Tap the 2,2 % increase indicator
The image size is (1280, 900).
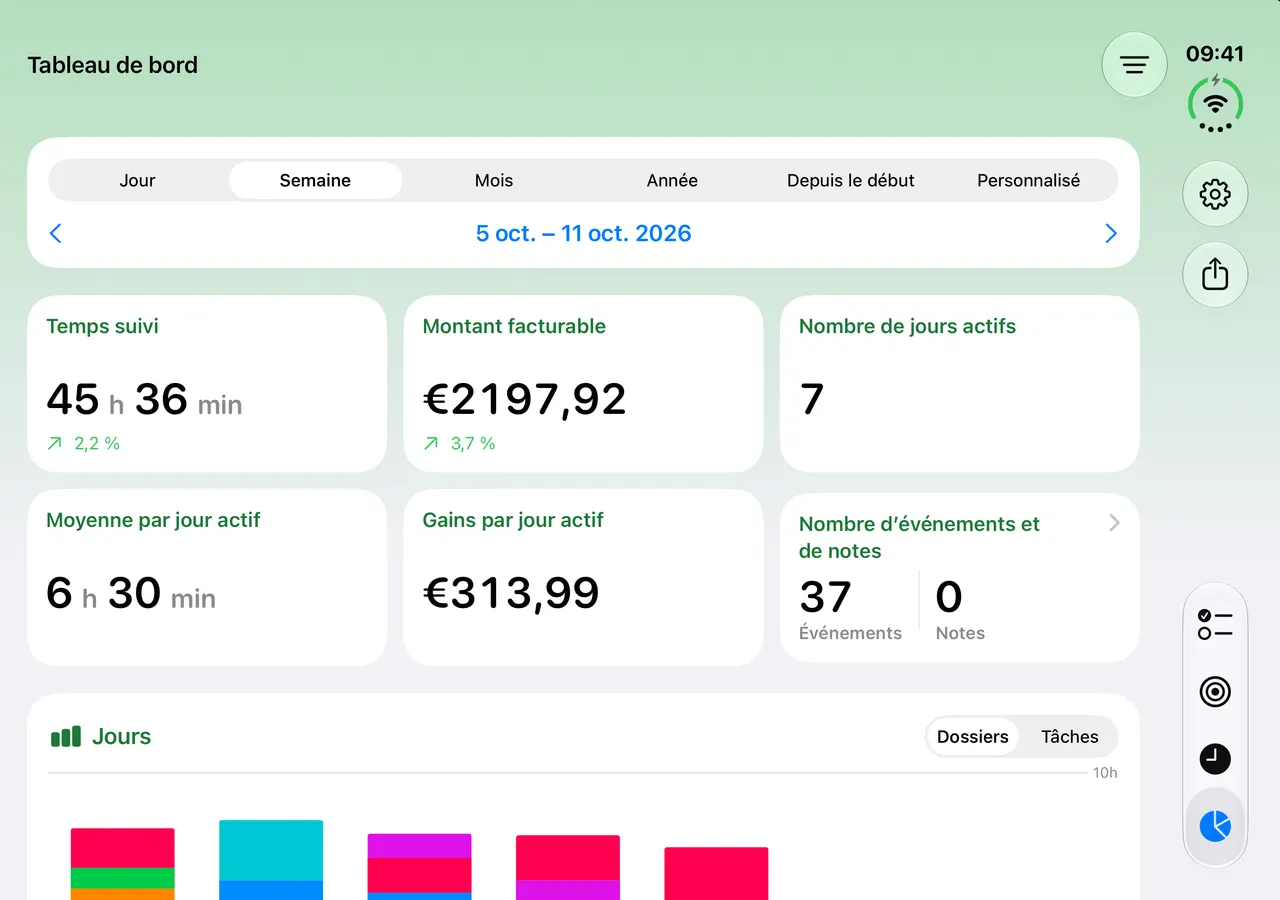[84, 443]
